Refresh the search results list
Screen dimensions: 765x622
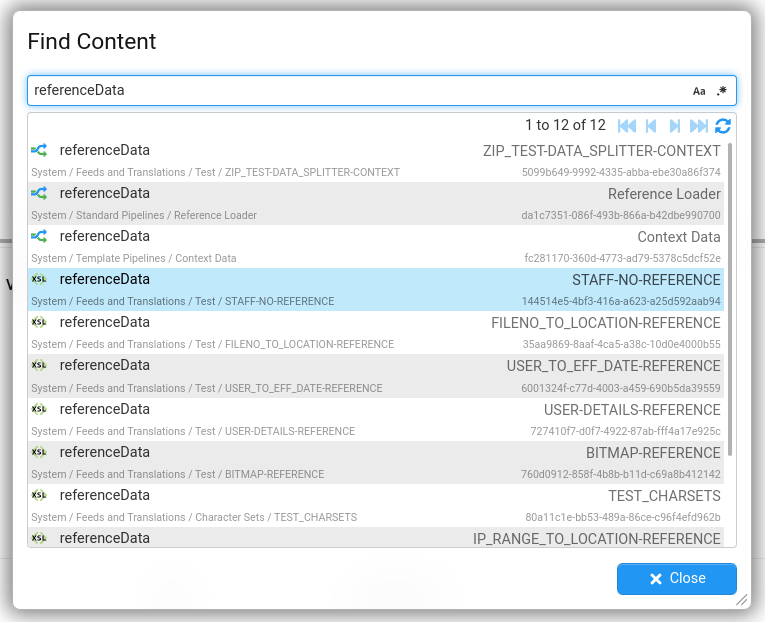click(723, 126)
